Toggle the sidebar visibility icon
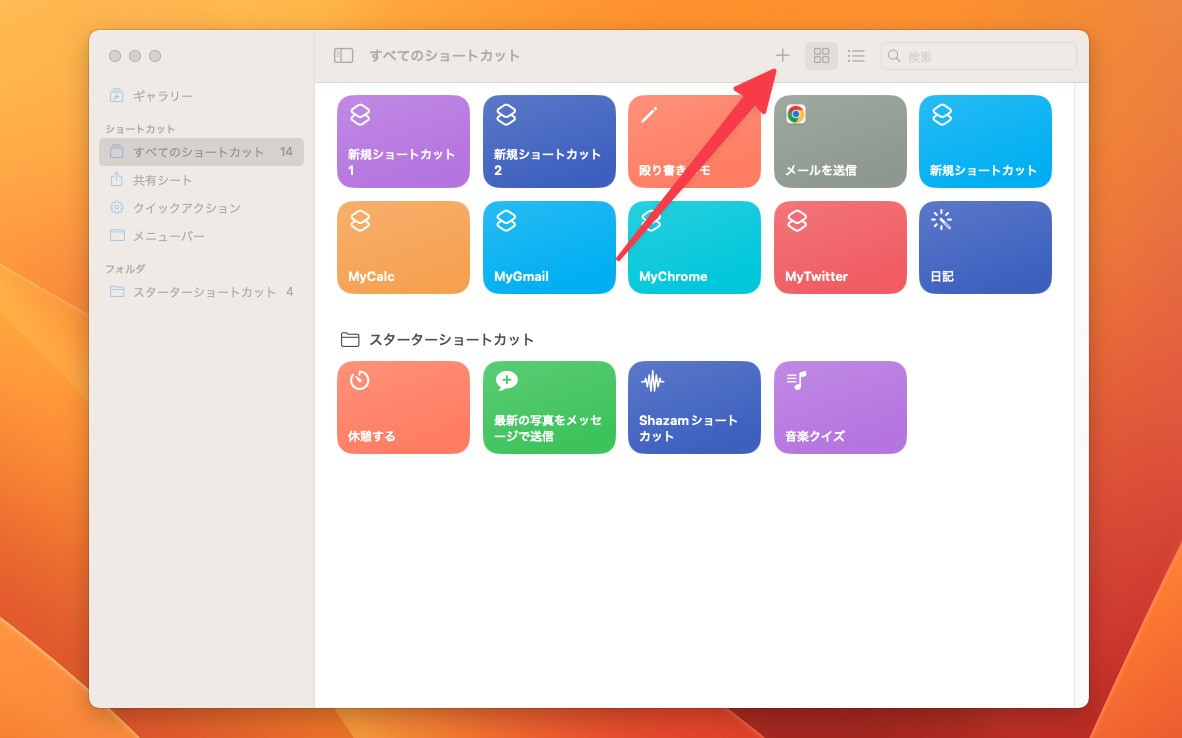Image resolution: width=1182 pixels, height=738 pixels. (x=342, y=56)
